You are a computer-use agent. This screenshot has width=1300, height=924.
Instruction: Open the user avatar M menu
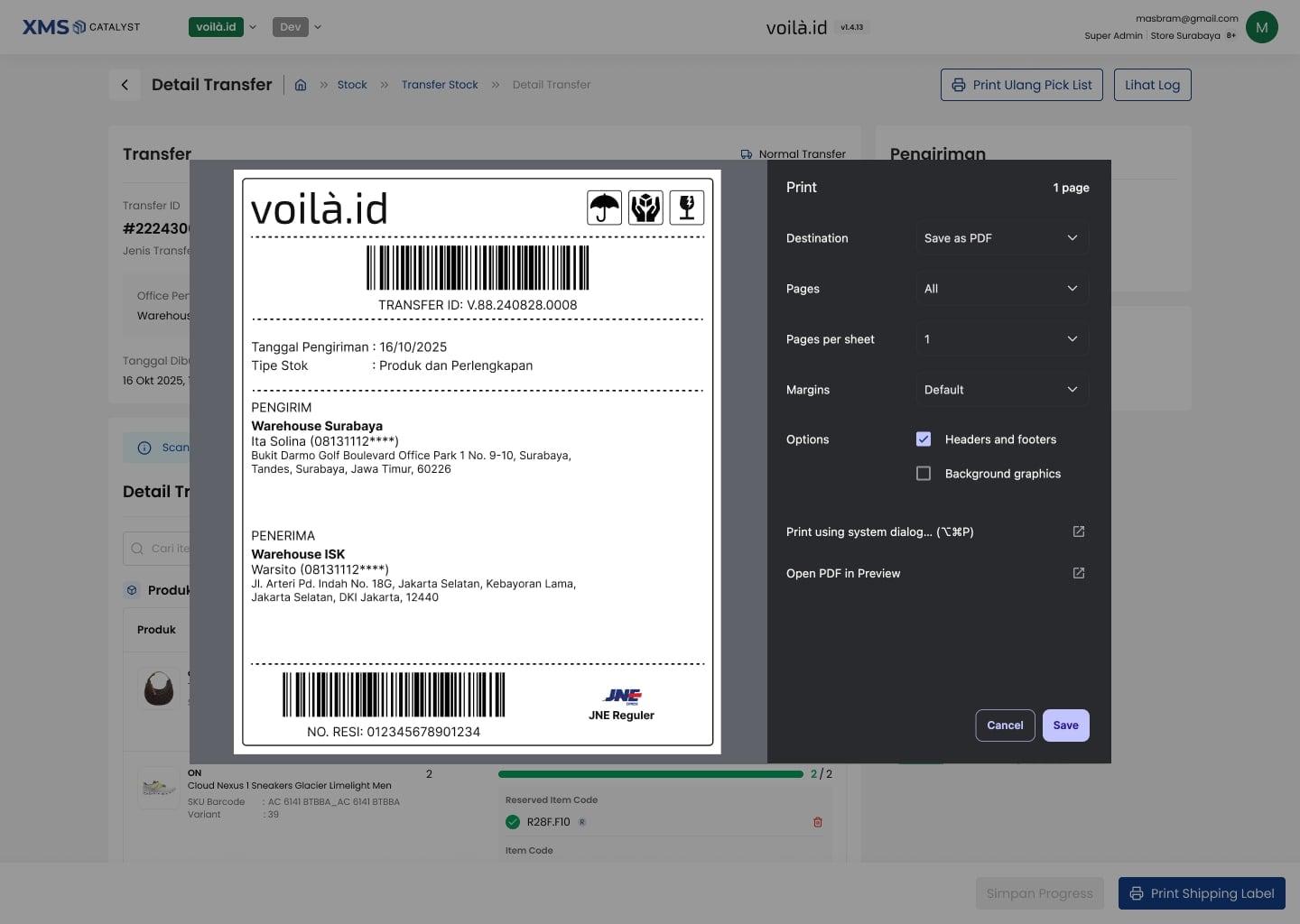(1261, 27)
